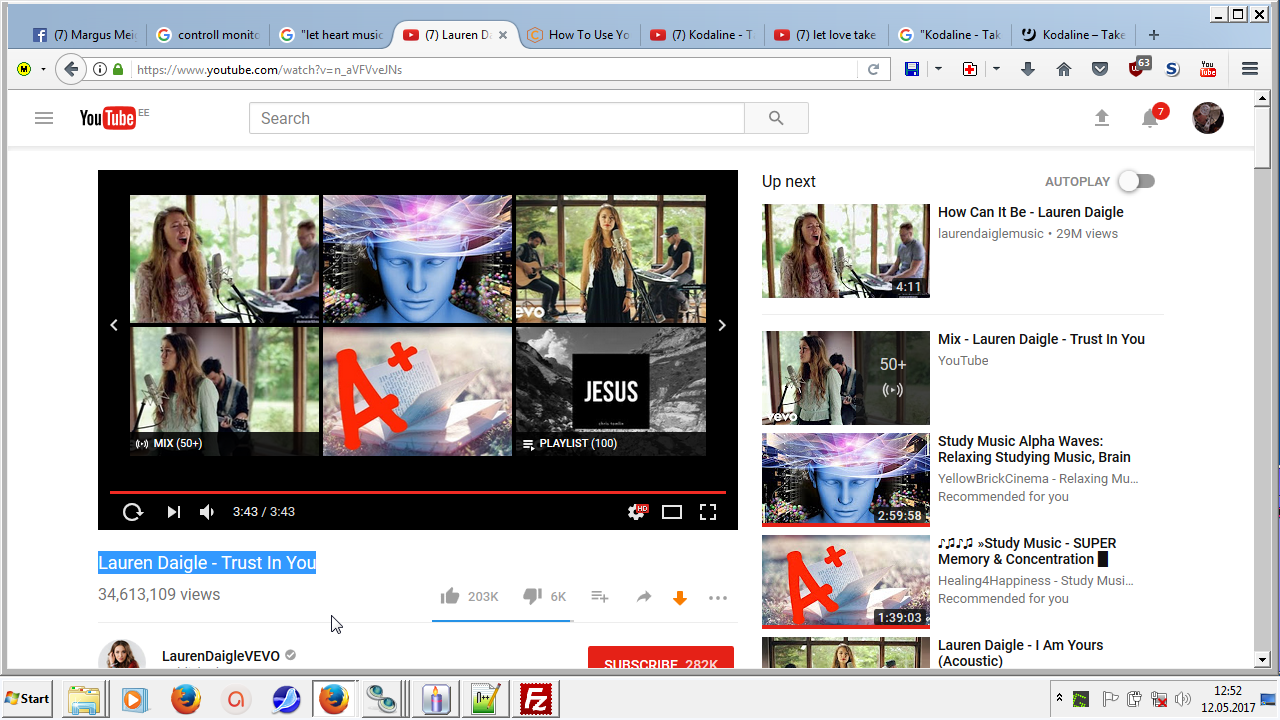
Task: Click the blue floppy save toolbar icon
Action: tap(912, 69)
